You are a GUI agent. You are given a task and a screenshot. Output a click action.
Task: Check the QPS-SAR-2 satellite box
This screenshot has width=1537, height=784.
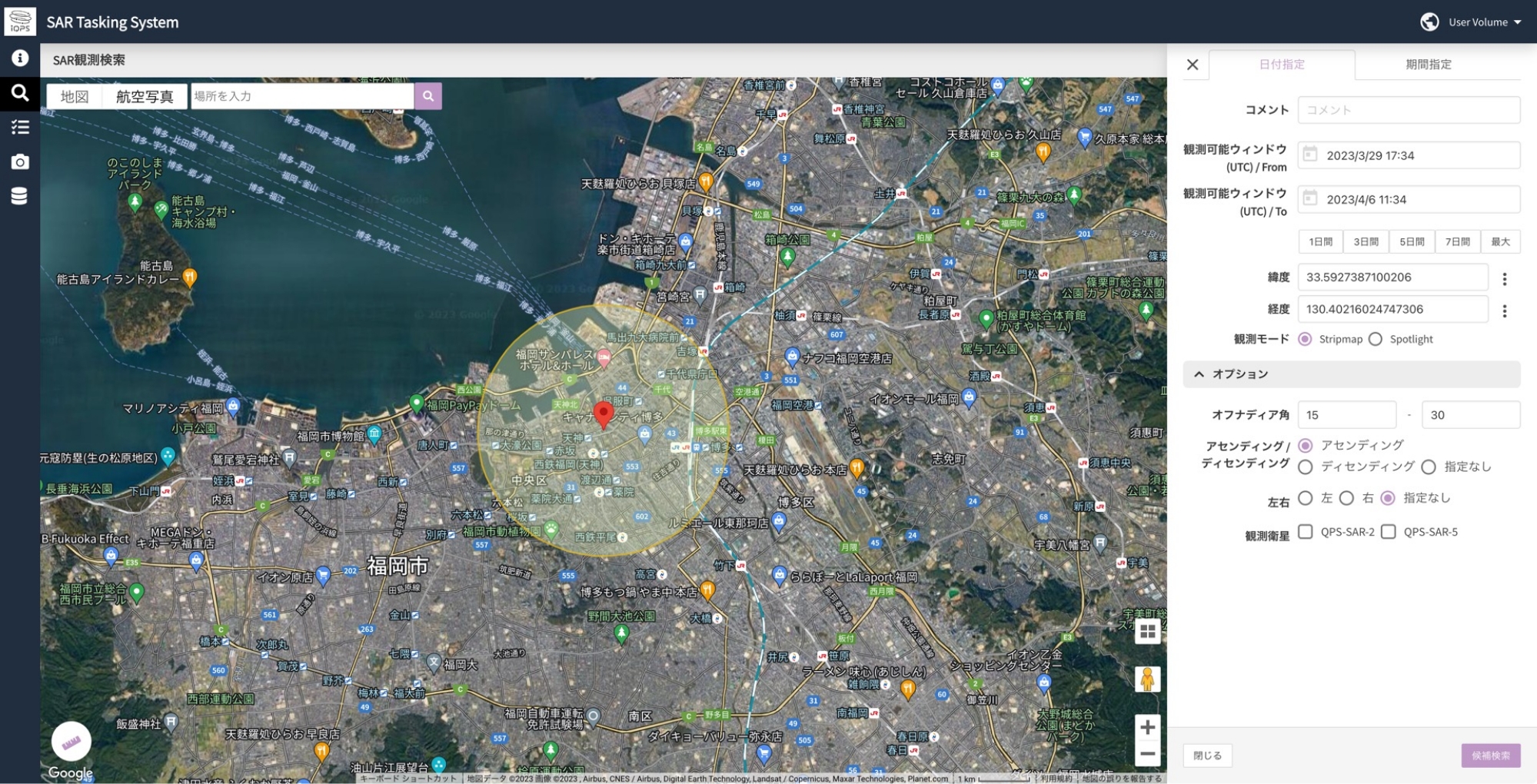point(1306,531)
